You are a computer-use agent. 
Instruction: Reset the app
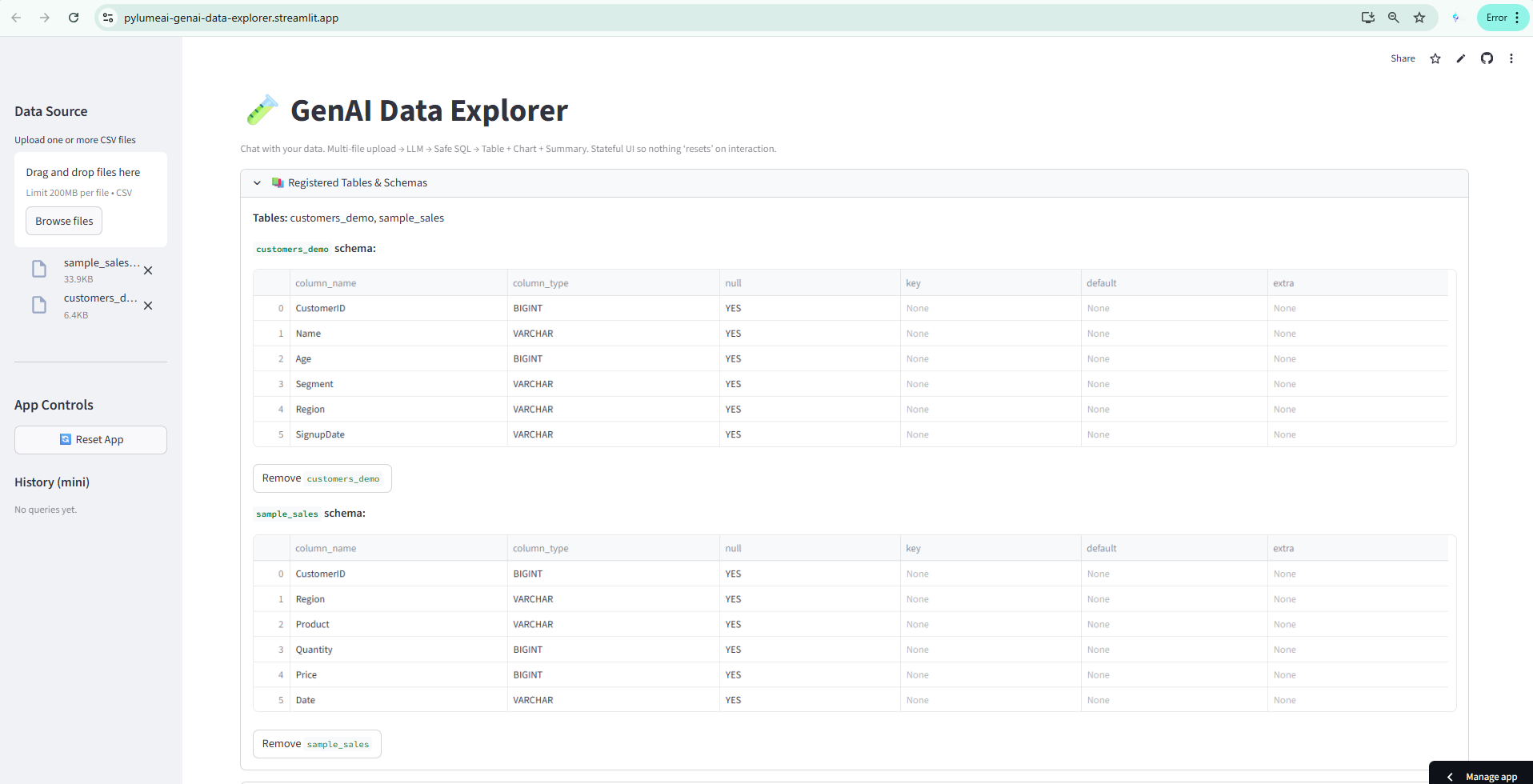[x=90, y=440]
